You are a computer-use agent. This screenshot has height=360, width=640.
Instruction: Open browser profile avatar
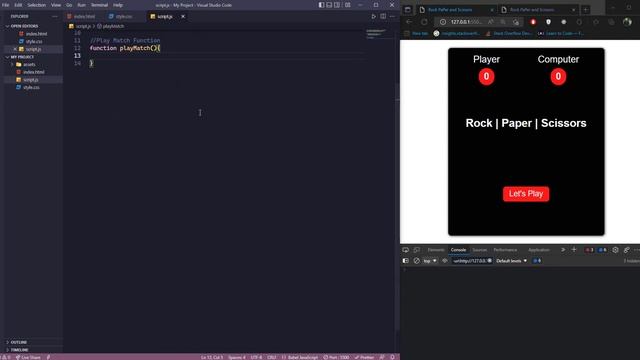627,22
